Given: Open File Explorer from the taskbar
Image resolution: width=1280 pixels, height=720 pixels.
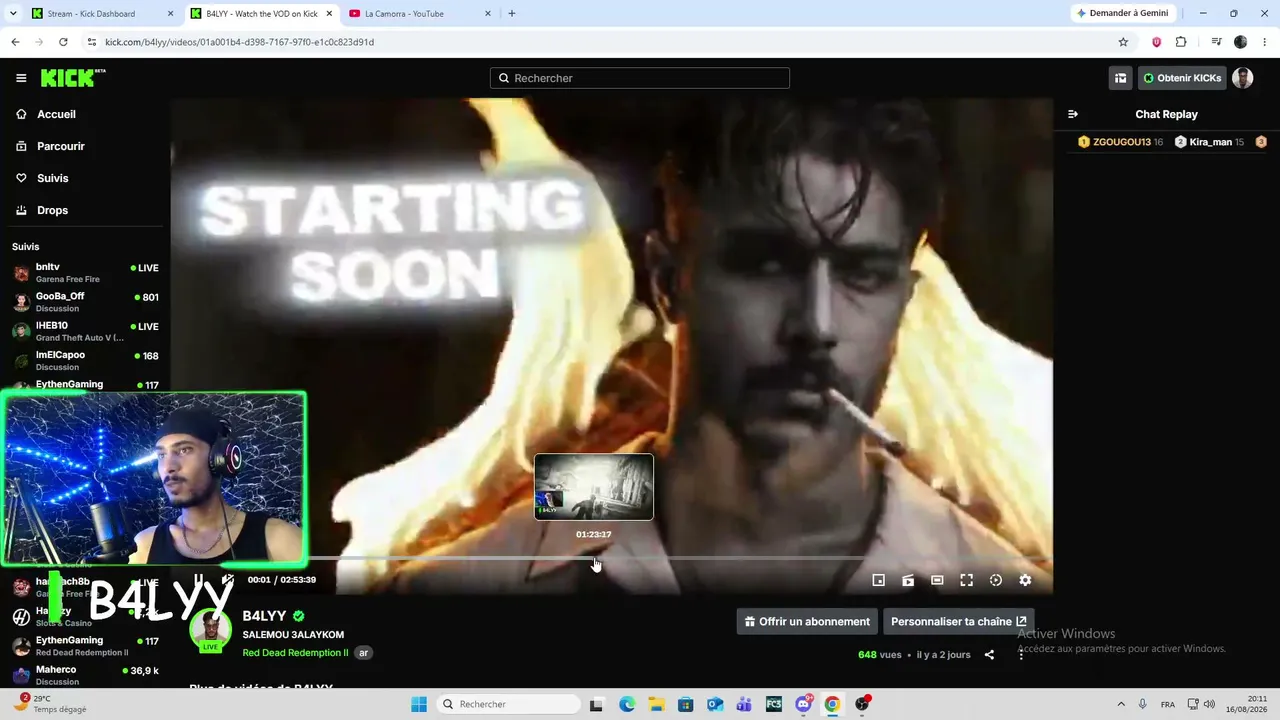Looking at the screenshot, I should coord(656,704).
